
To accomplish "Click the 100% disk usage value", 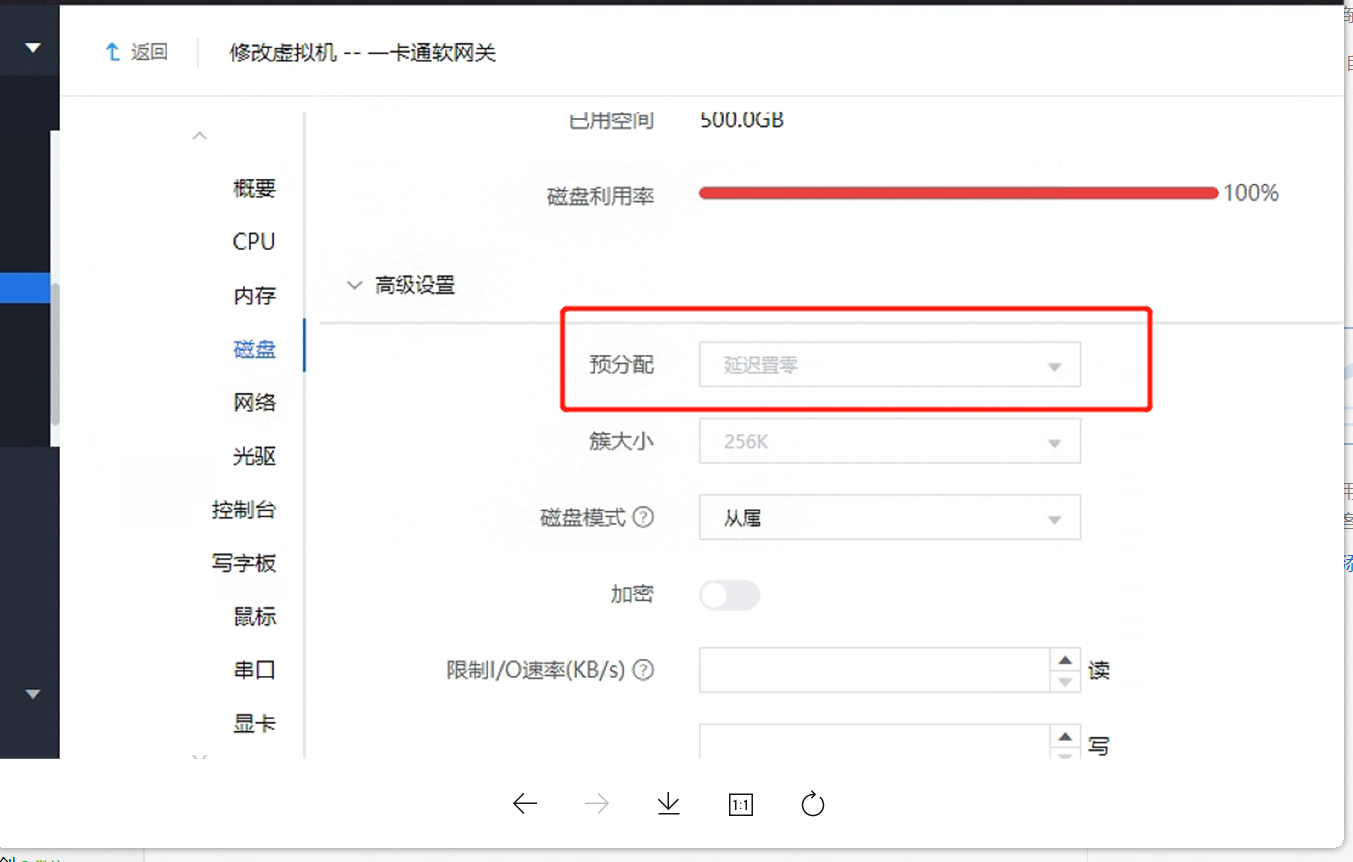I will tap(1251, 193).
